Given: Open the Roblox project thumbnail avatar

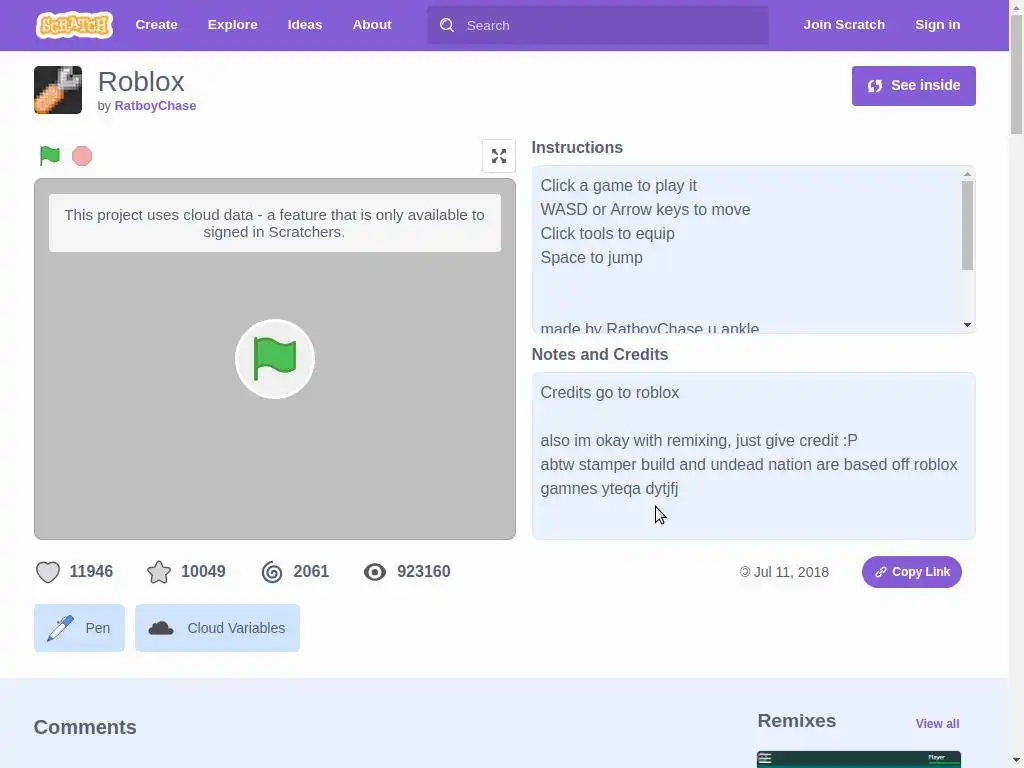Looking at the screenshot, I should 58,90.
